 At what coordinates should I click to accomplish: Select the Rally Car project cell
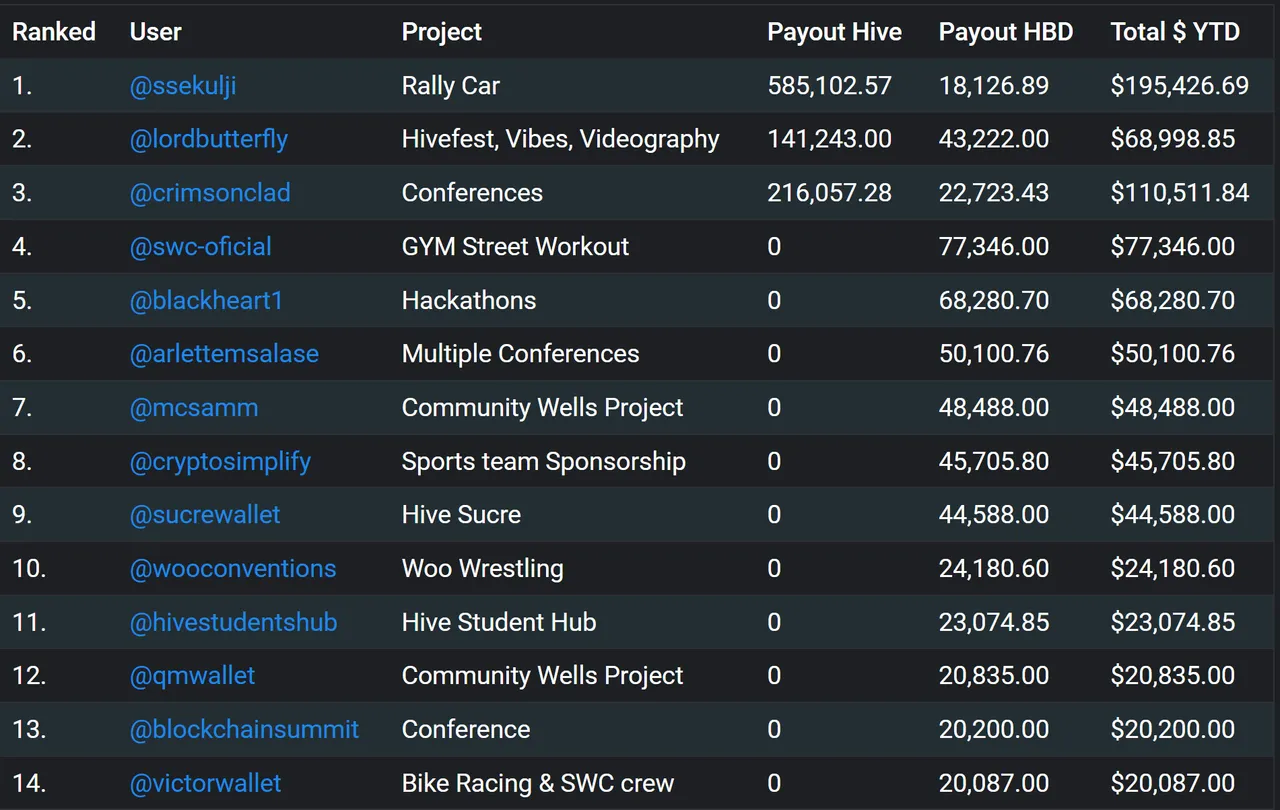451,86
